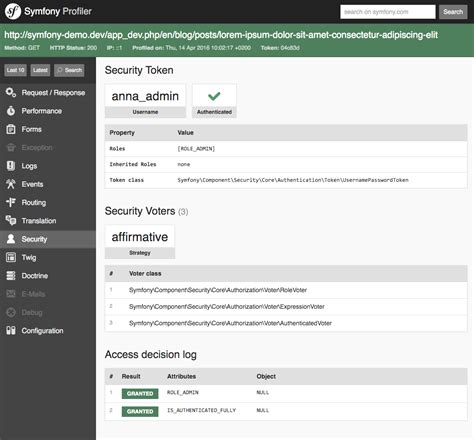Click the Translation speech bubbles icon
This screenshot has height=440, width=474.
[11, 221]
